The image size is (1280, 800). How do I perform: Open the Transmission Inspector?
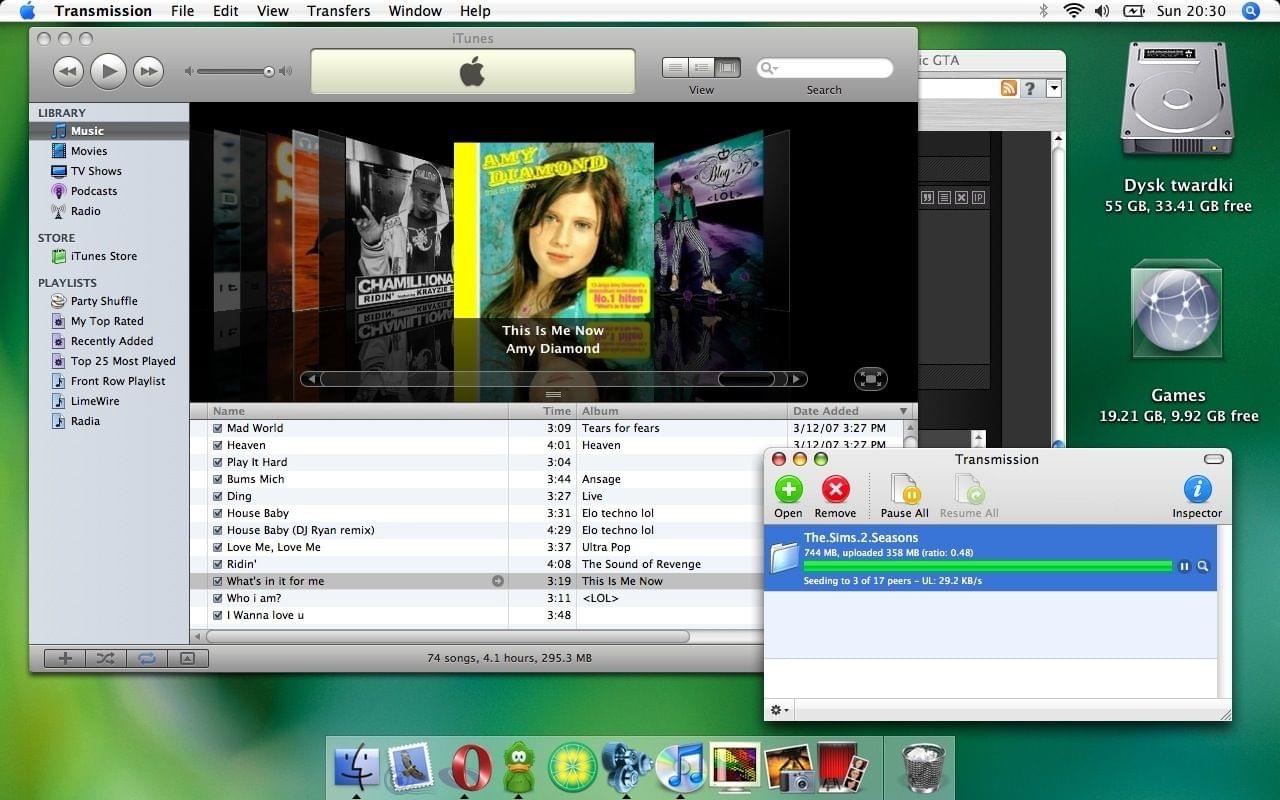pos(1197,496)
